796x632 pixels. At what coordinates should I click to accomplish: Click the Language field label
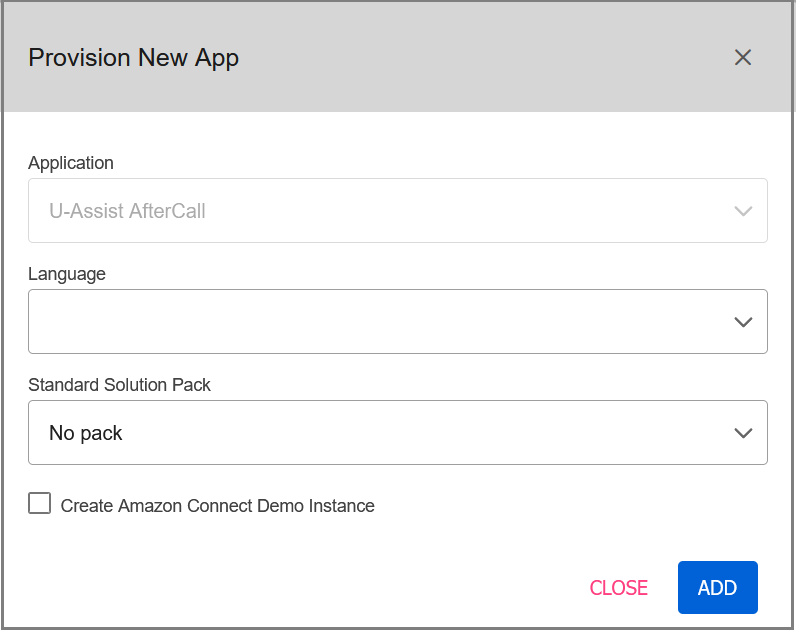click(67, 274)
